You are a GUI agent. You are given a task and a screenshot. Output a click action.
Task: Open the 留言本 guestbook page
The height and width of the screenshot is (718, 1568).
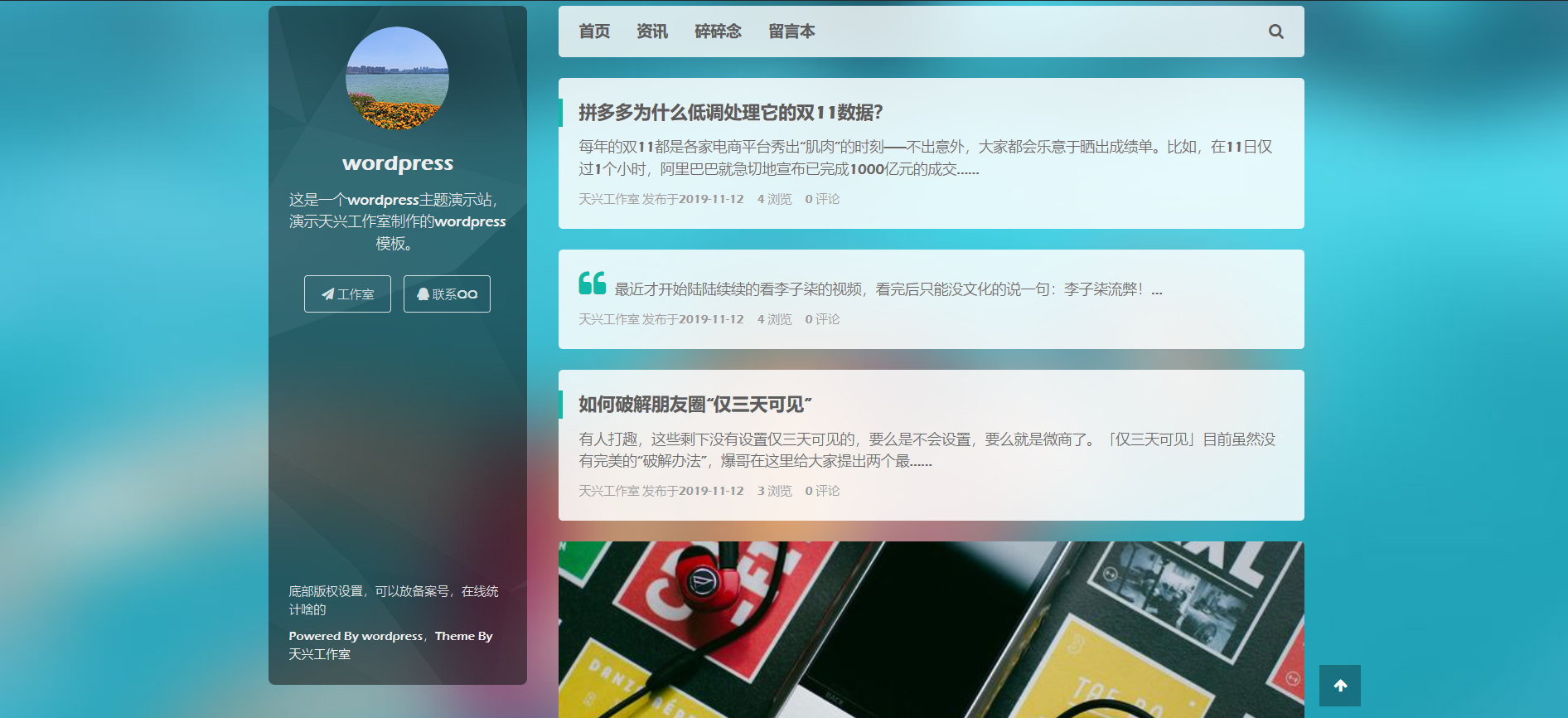pyautogui.click(x=791, y=32)
